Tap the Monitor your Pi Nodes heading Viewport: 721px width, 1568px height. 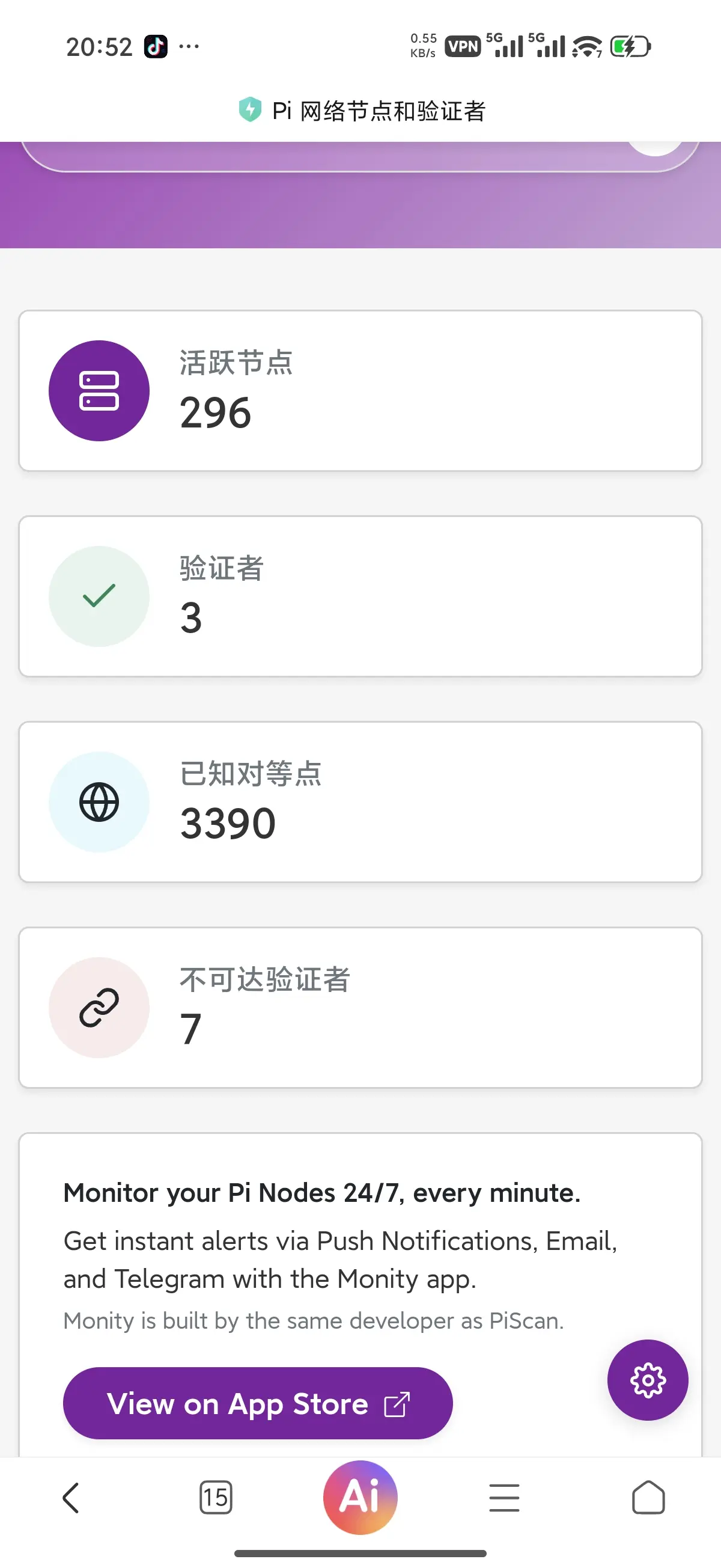[322, 1193]
